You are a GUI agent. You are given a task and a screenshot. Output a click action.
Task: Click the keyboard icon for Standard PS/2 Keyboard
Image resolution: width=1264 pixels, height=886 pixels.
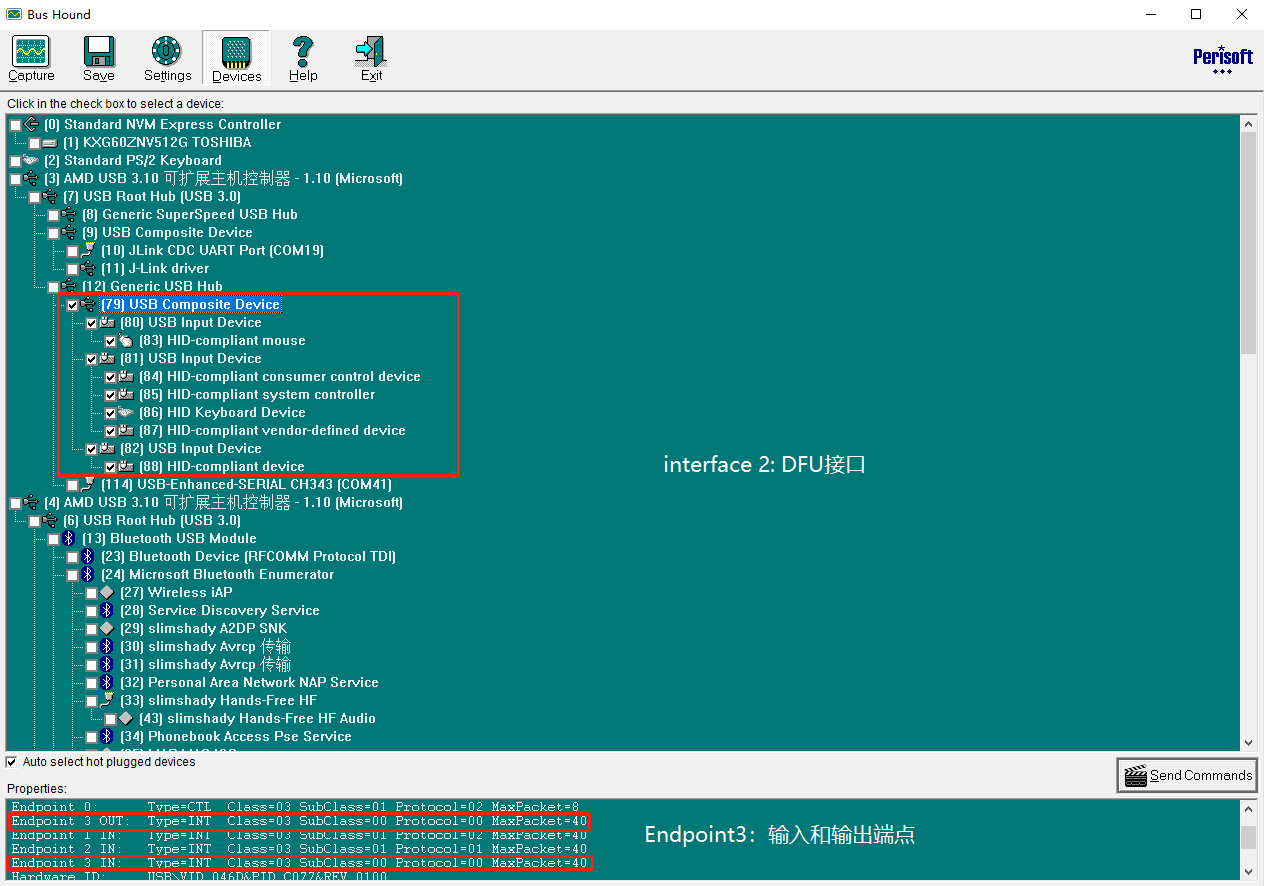point(32,160)
